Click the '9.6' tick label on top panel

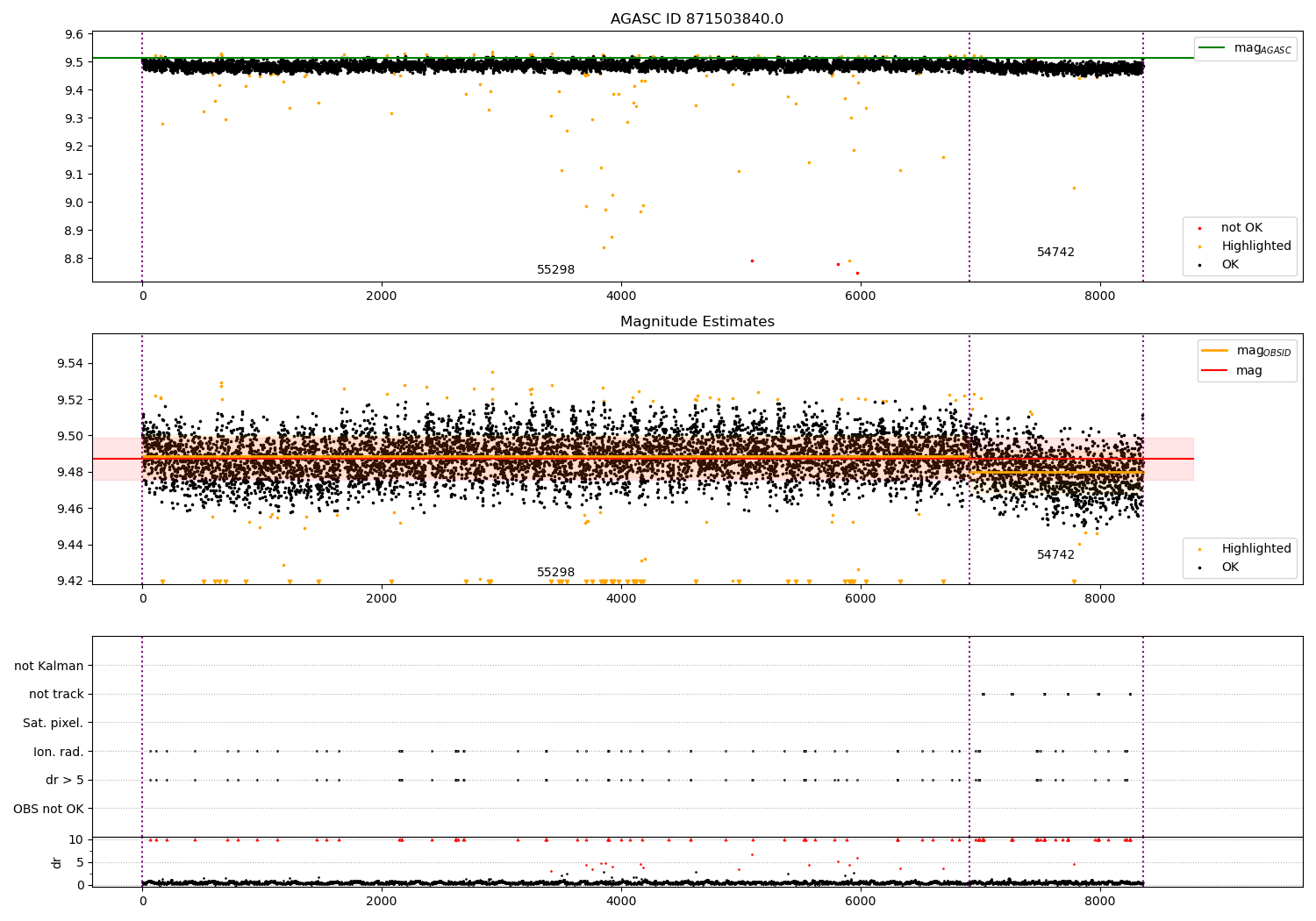coord(75,35)
